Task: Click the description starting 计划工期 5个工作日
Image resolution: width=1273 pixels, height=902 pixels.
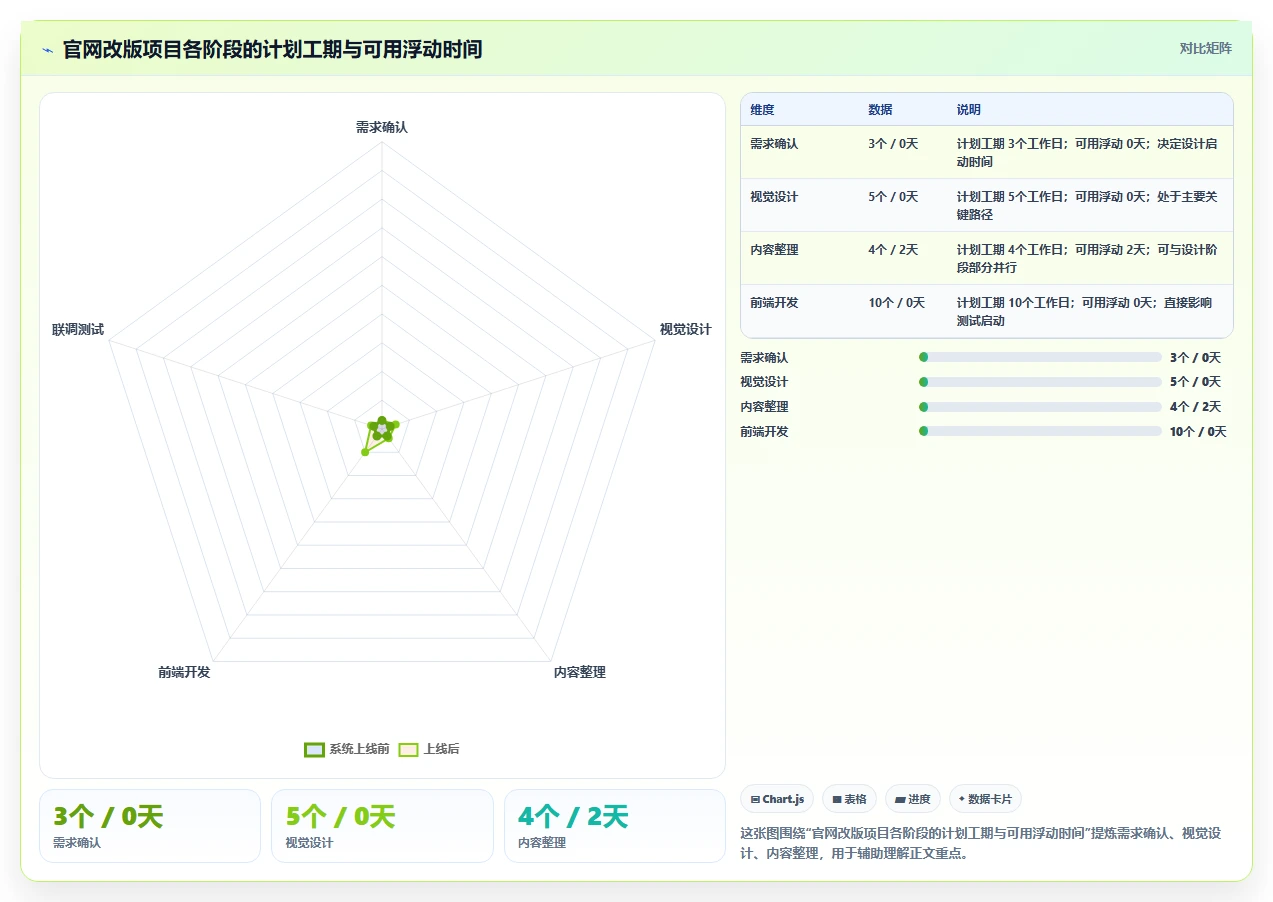Action: tap(1088, 205)
